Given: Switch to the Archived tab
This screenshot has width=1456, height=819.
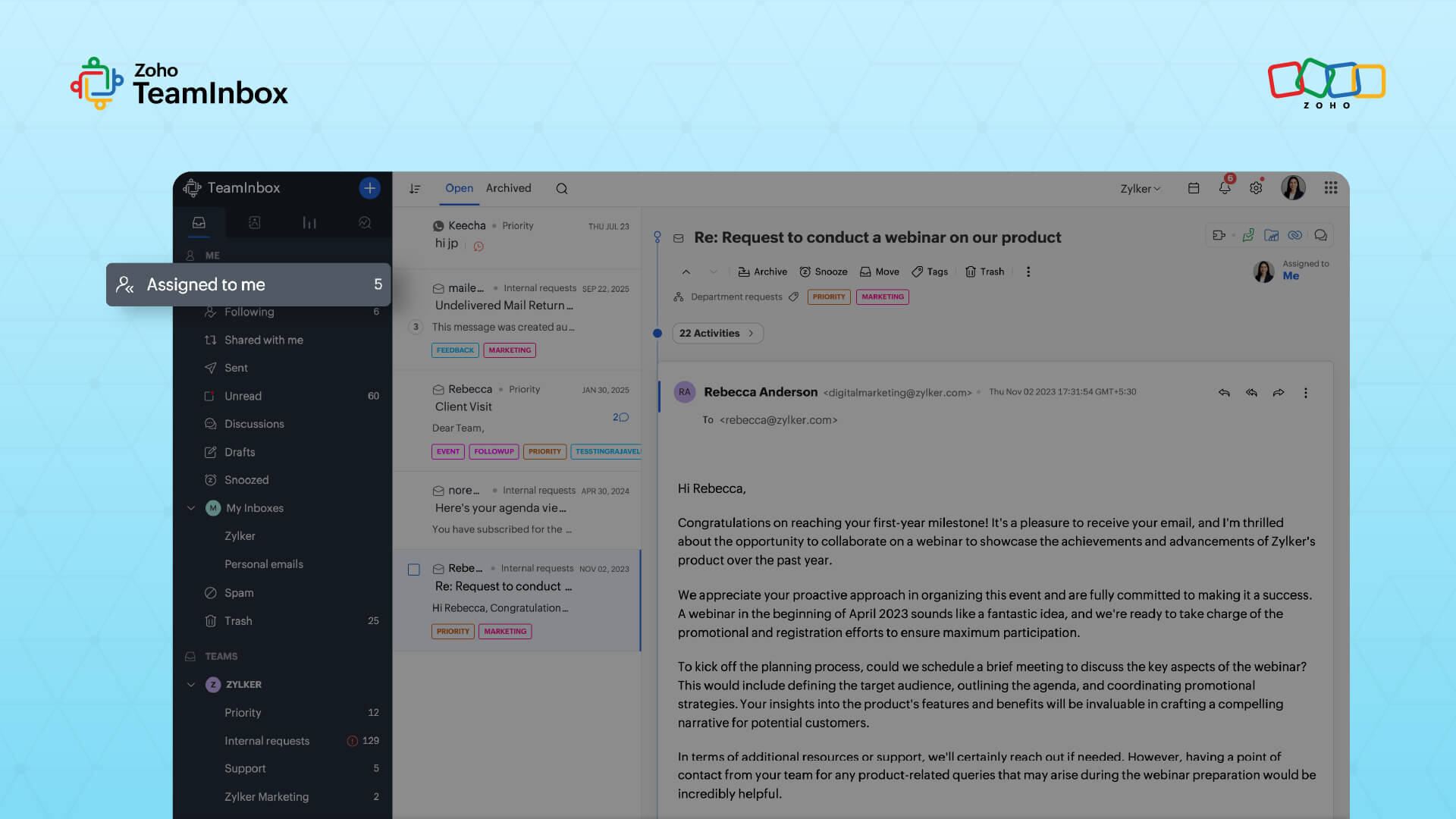Looking at the screenshot, I should [508, 188].
